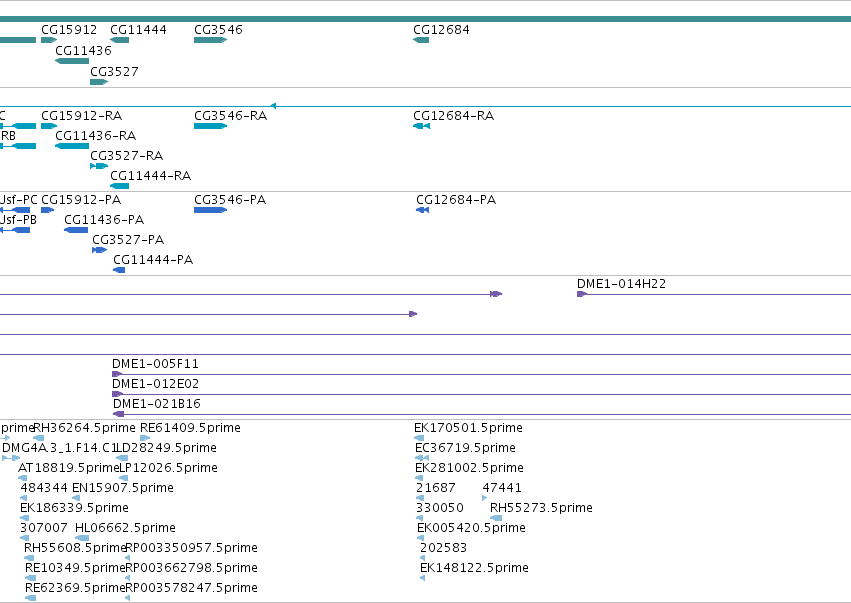Click the CG3546-RA transcript glyph
The width and height of the screenshot is (851, 603).
click(211, 126)
